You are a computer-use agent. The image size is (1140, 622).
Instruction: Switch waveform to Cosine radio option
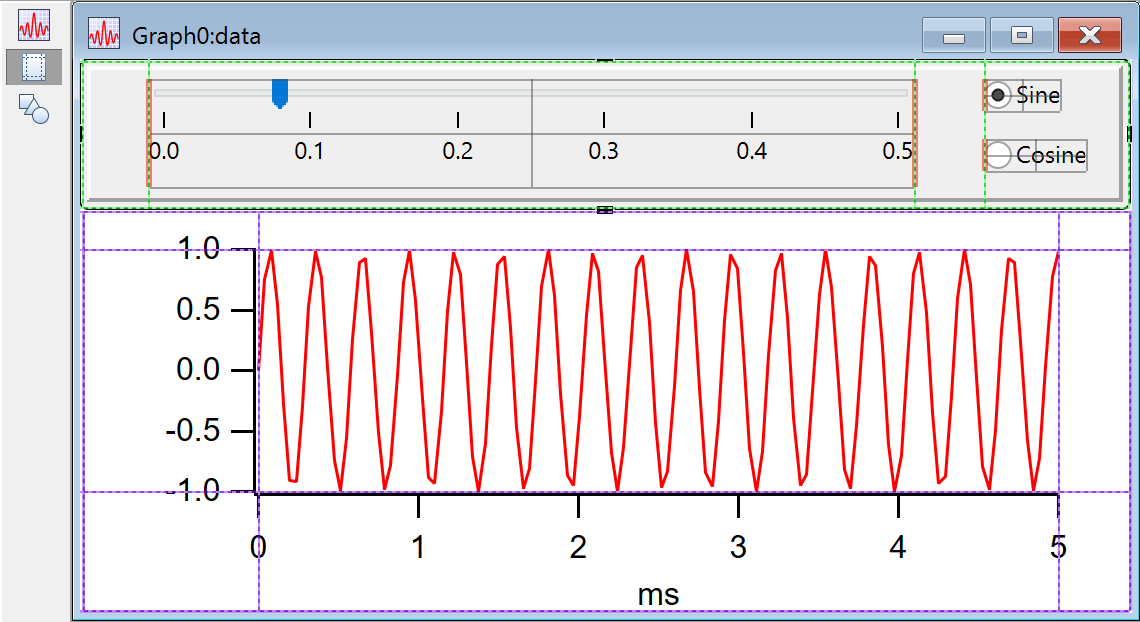pos(998,156)
